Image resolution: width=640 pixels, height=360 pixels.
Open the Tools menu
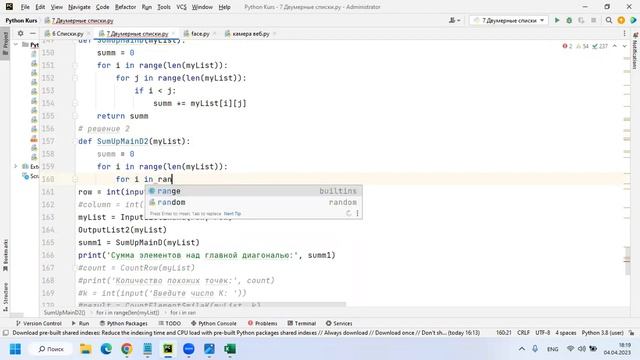click(x=164, y=7)
